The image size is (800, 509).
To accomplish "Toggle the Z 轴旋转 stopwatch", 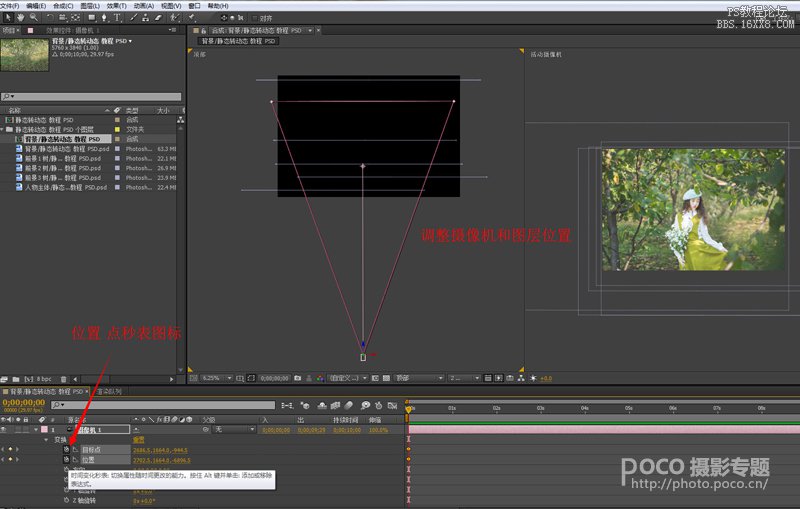I will tap(66, 500).
